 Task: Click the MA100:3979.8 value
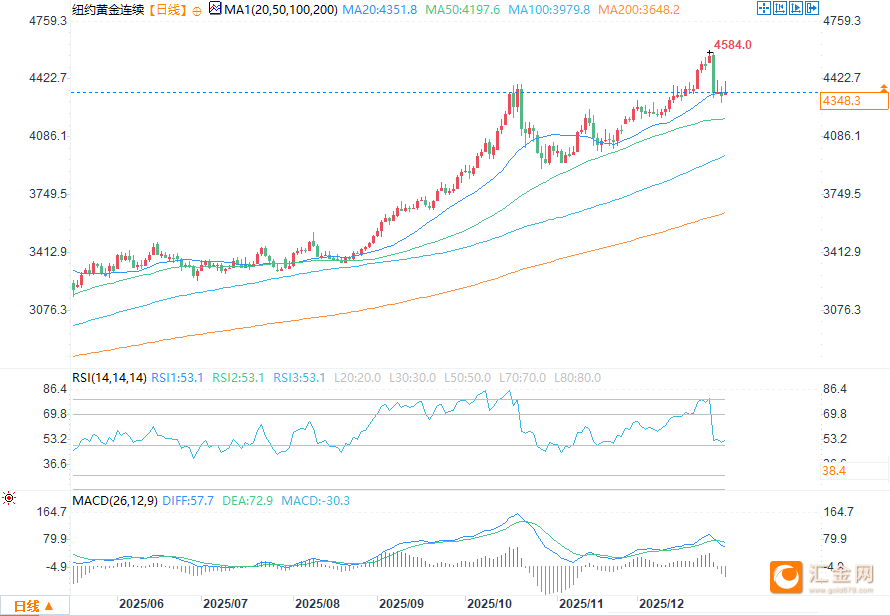[x=549, y=10]
